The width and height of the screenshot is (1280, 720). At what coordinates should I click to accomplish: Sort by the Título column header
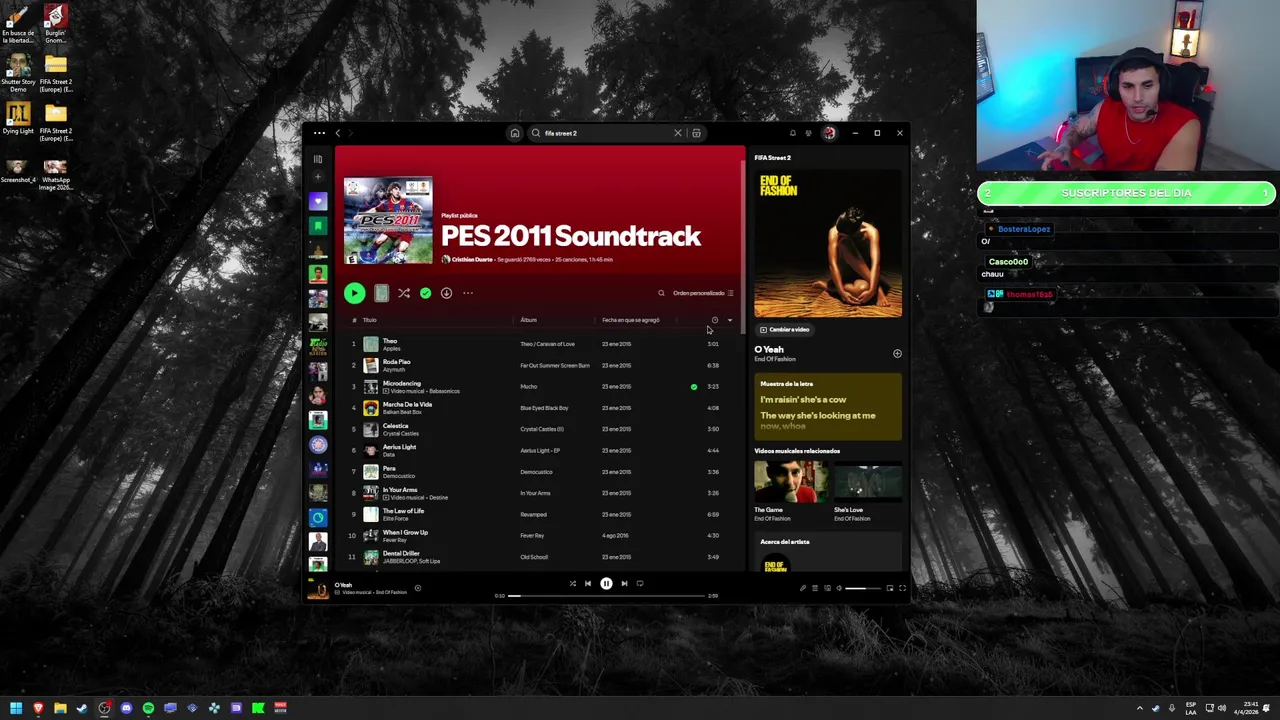[370, 320]
